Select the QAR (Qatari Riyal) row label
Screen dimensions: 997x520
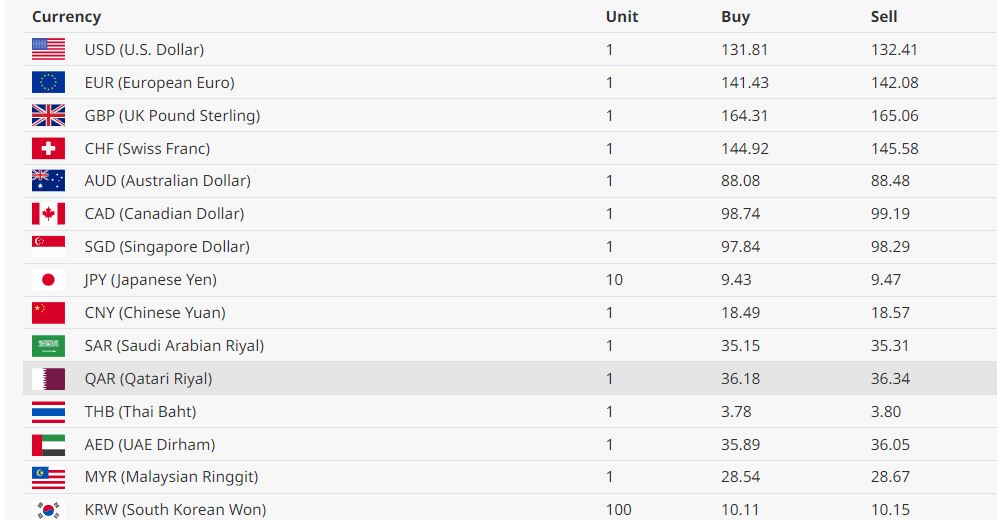coord(148,379)
